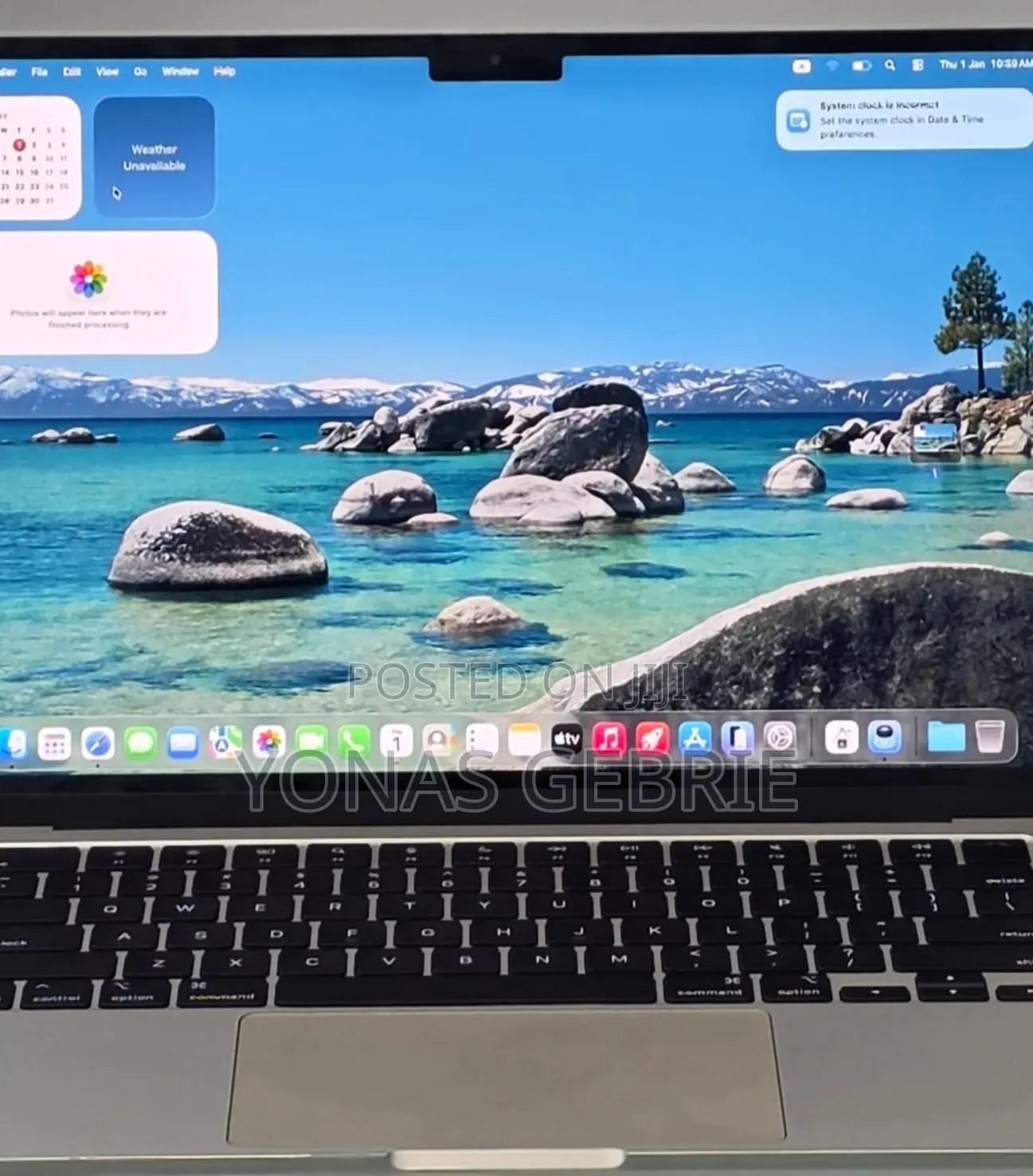This screenshot has width=1033, height=1176.
Task: Click the input source icon in menu bar
Action: click(801, 65)
